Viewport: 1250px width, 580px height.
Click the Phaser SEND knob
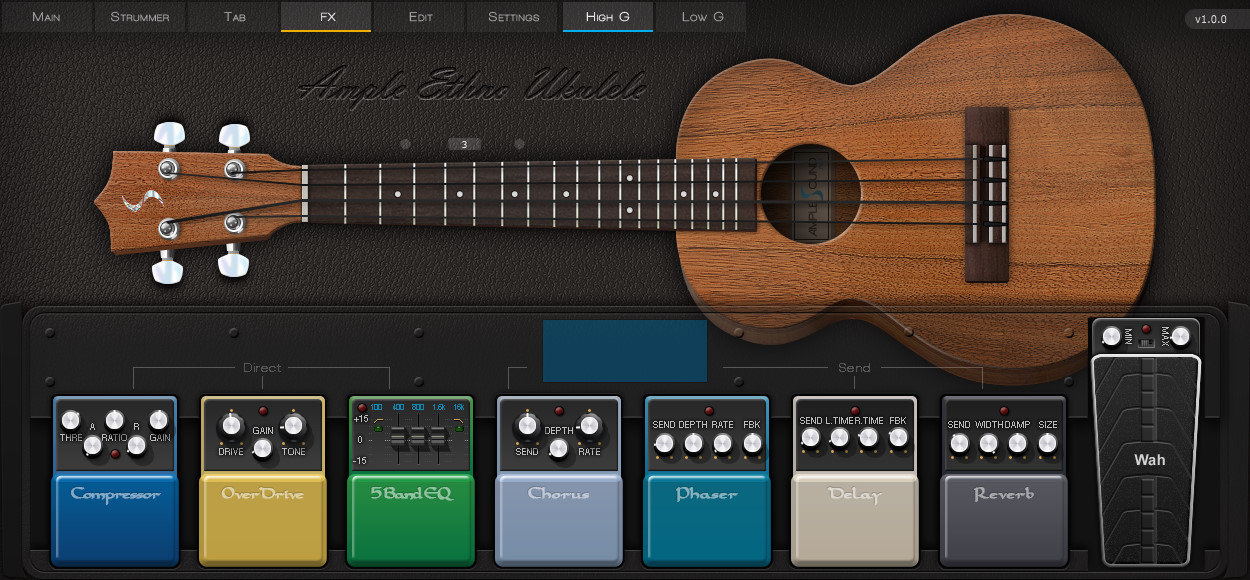664,443
